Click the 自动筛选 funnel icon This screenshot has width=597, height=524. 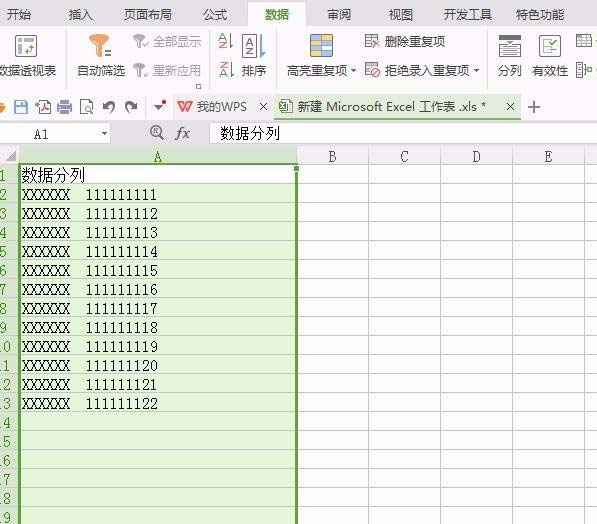(x=100, y=45)
